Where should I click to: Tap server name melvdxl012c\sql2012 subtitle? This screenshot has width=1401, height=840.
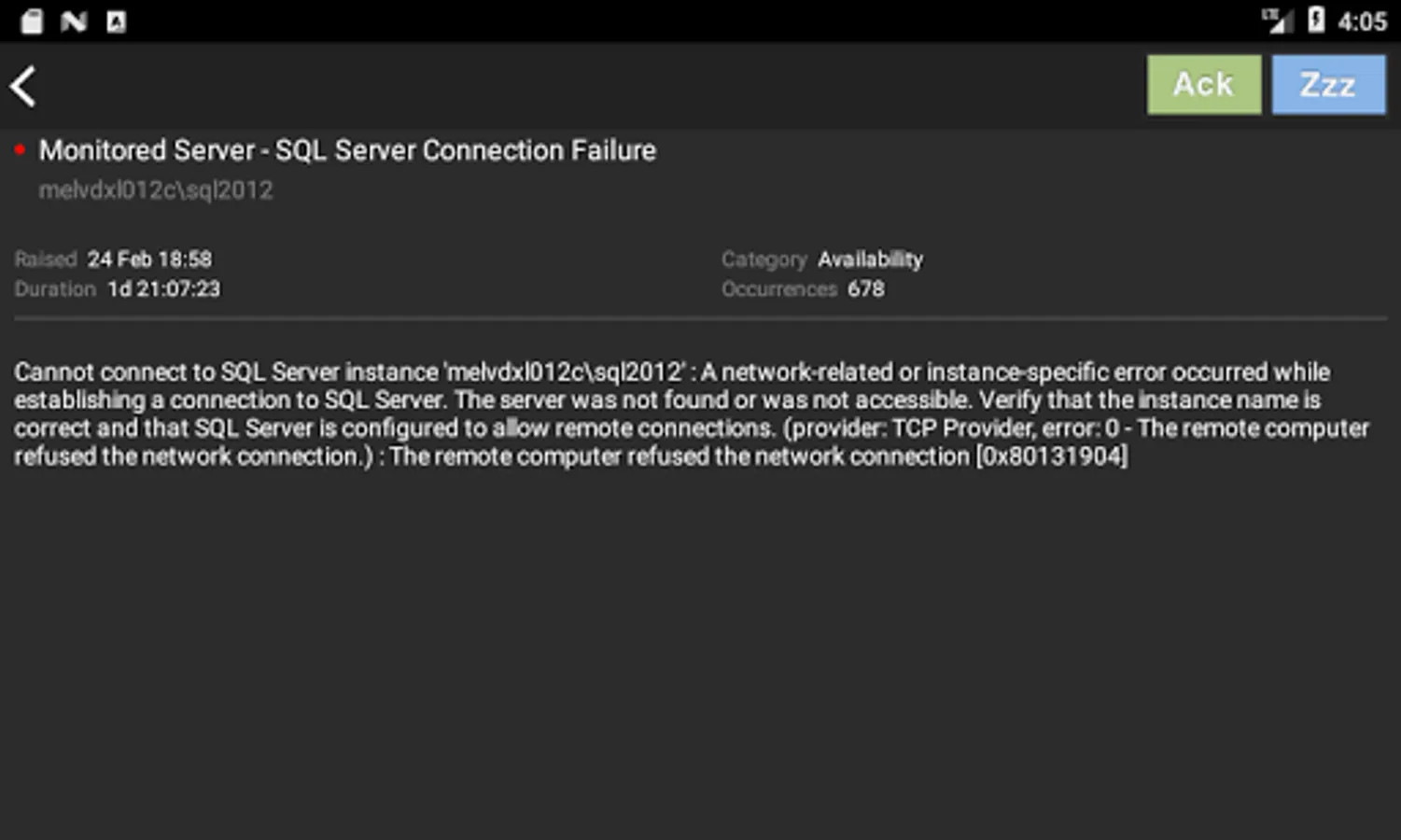[156, 190]
